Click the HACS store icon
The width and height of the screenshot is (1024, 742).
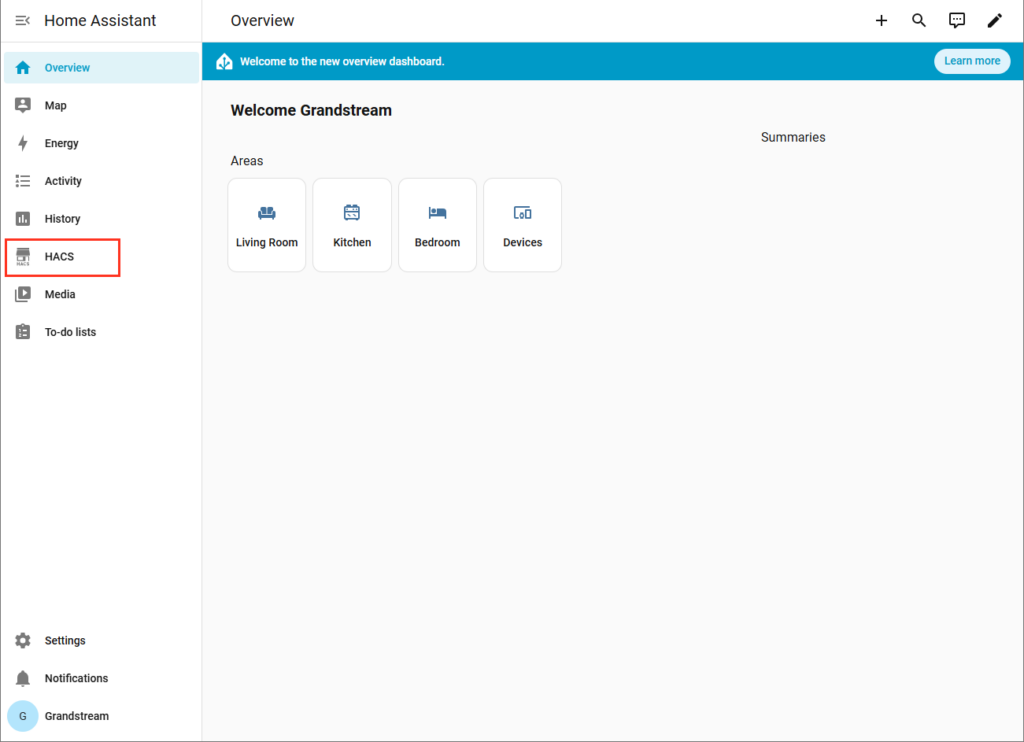pos(23,257)
